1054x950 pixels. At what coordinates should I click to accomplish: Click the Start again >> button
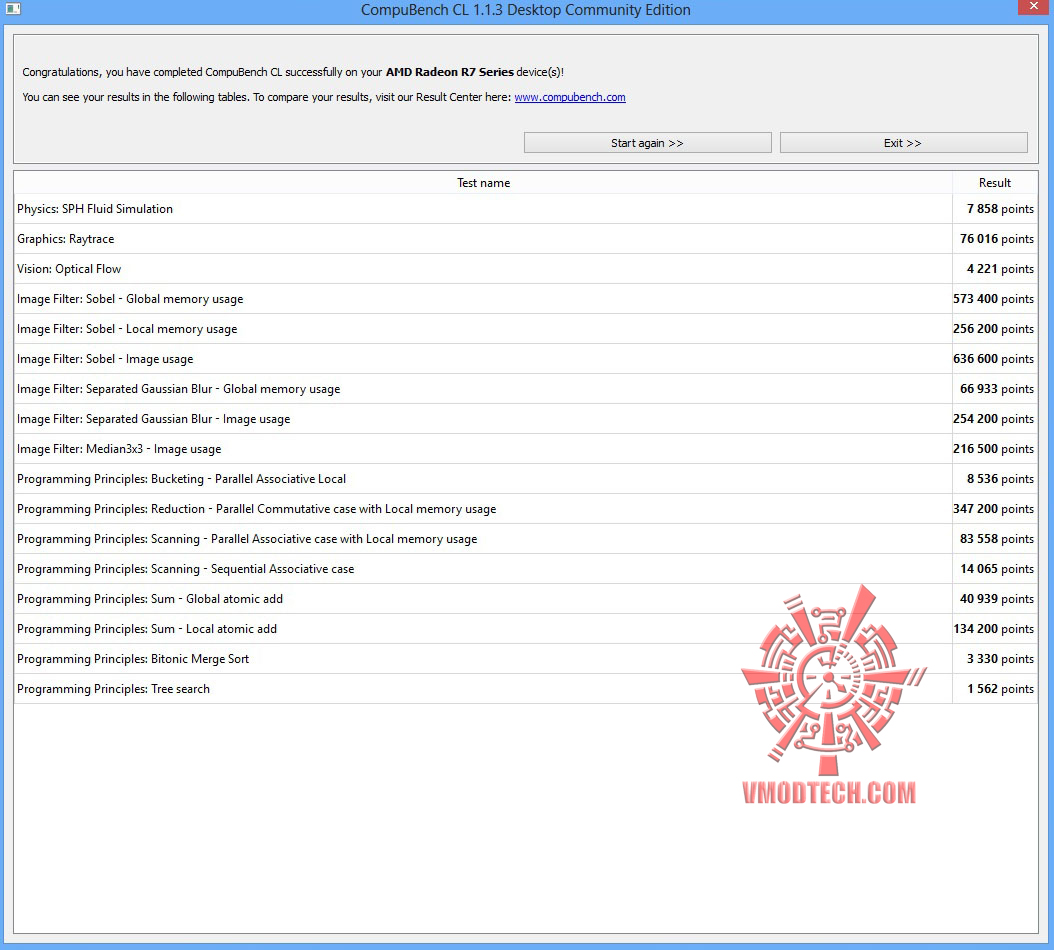click(647, 143)
